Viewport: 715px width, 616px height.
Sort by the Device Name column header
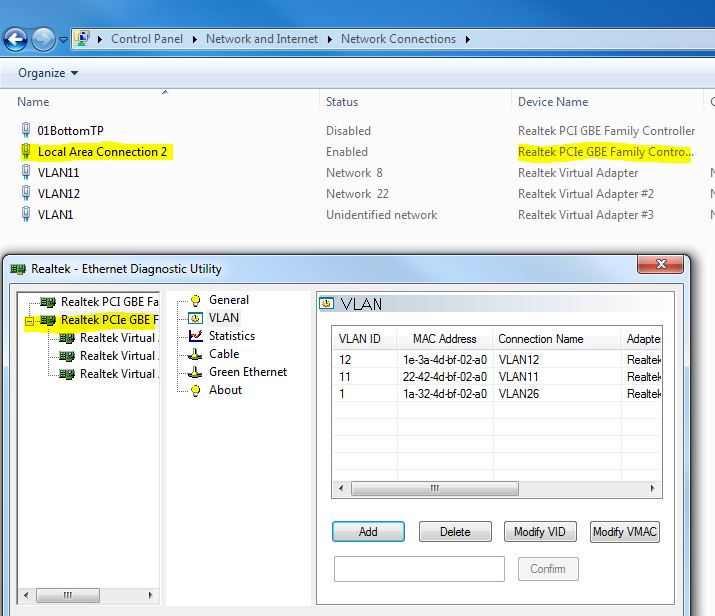tap(553, 102)
